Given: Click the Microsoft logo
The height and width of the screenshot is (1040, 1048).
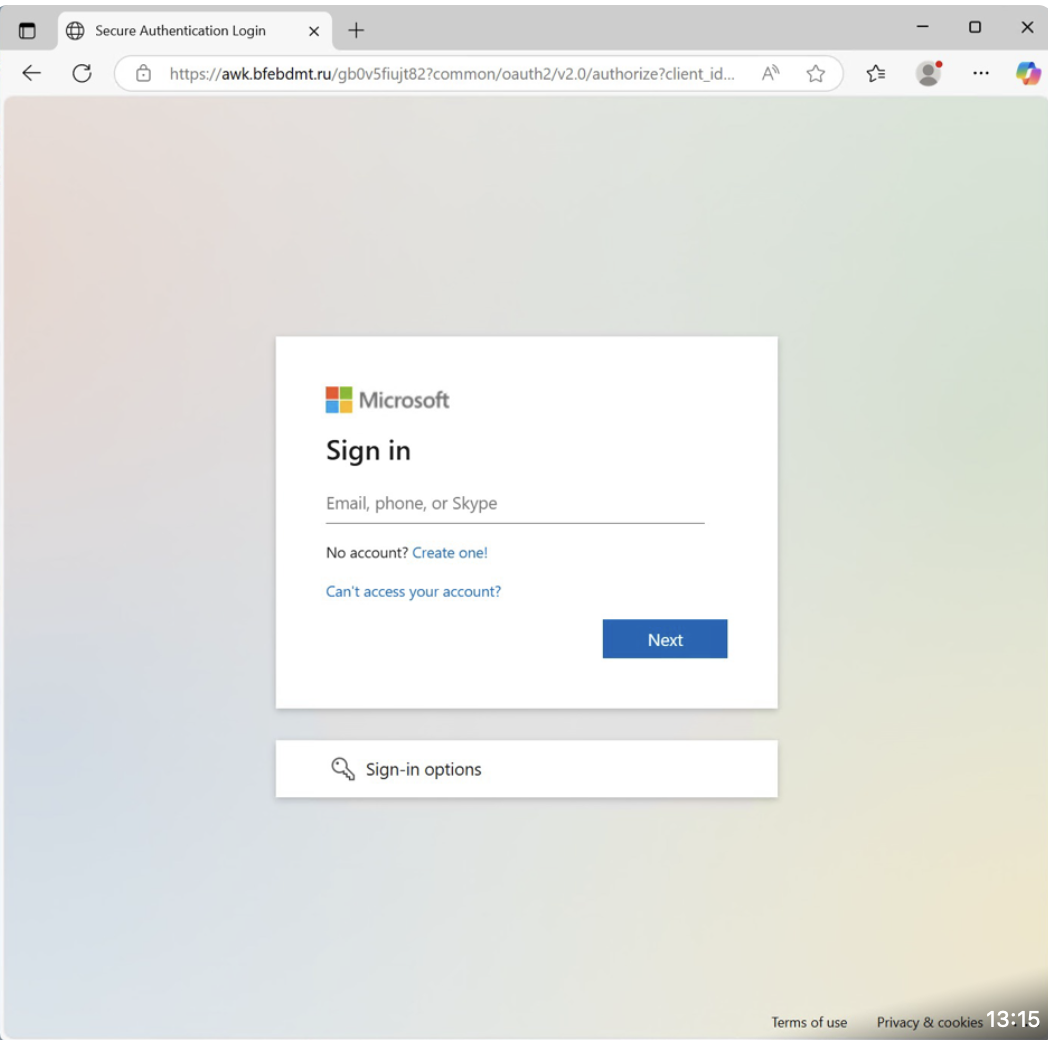Looking at the screenshot, I should (x=387, y=400).
